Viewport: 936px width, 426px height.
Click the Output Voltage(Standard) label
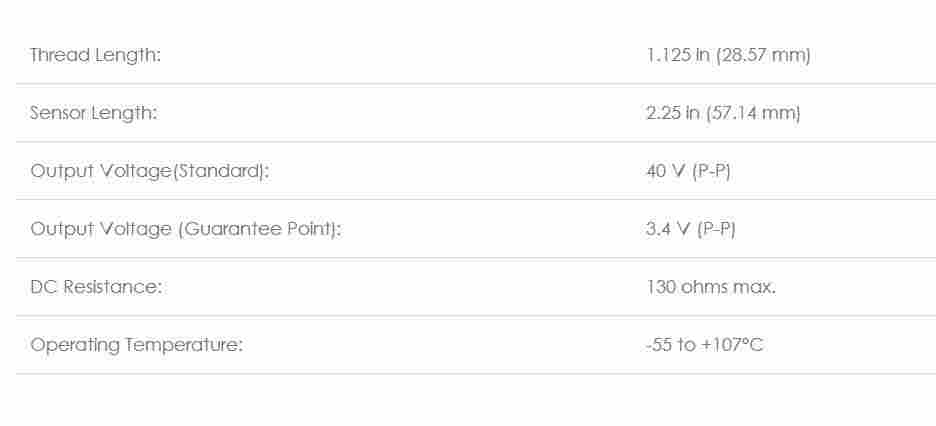coord(150,171)
